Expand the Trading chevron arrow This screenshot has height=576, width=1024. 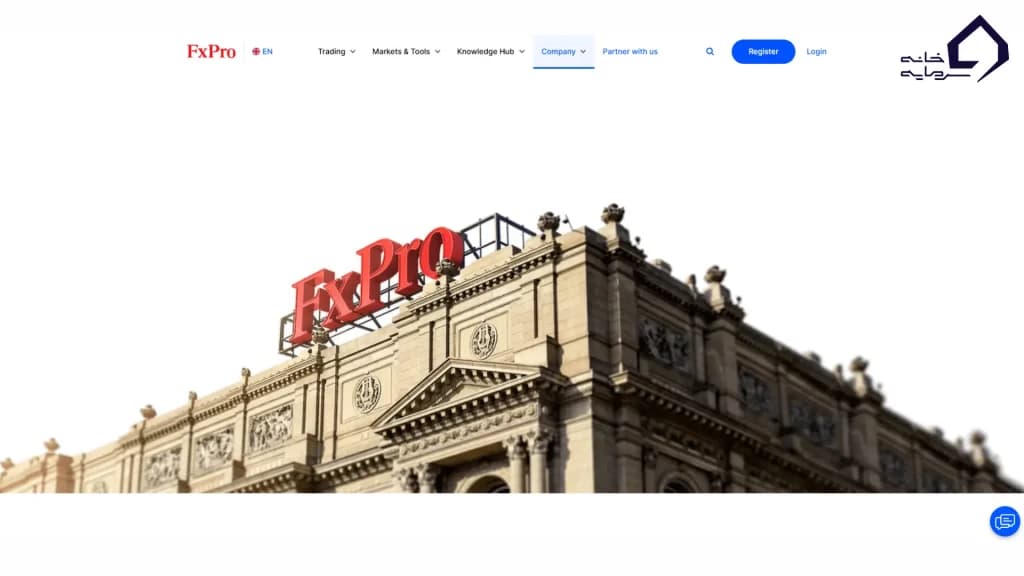pyautogui.click(x=353, y=52)
